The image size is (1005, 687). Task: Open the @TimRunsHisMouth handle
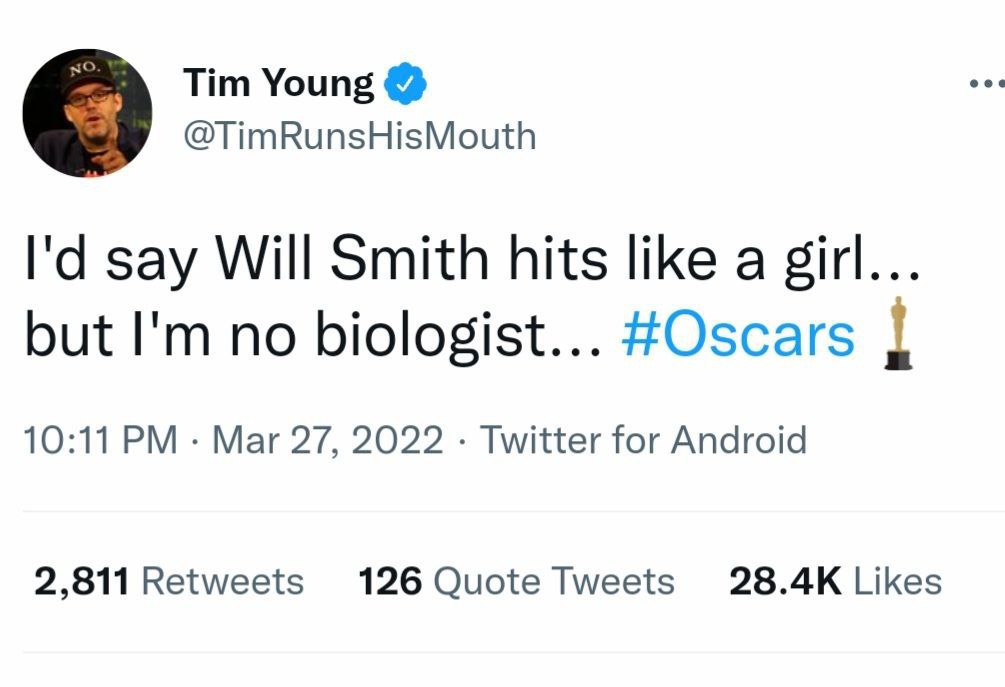[360, 137]
